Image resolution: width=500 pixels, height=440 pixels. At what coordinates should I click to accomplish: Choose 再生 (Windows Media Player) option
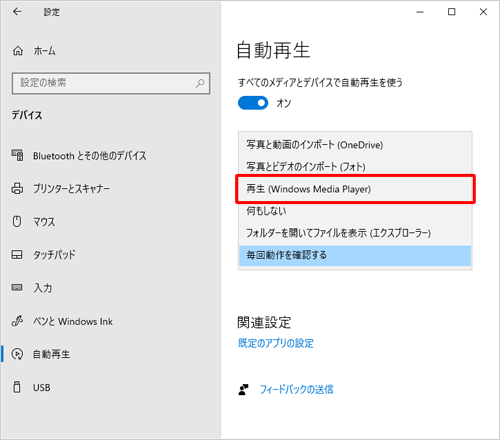point(355,189)
